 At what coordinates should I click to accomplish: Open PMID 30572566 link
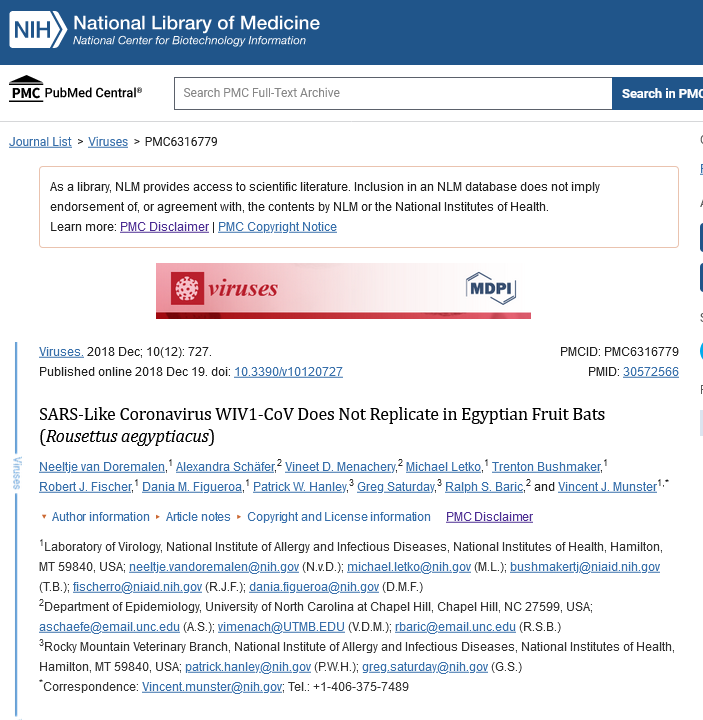click(x=650, y=372)
